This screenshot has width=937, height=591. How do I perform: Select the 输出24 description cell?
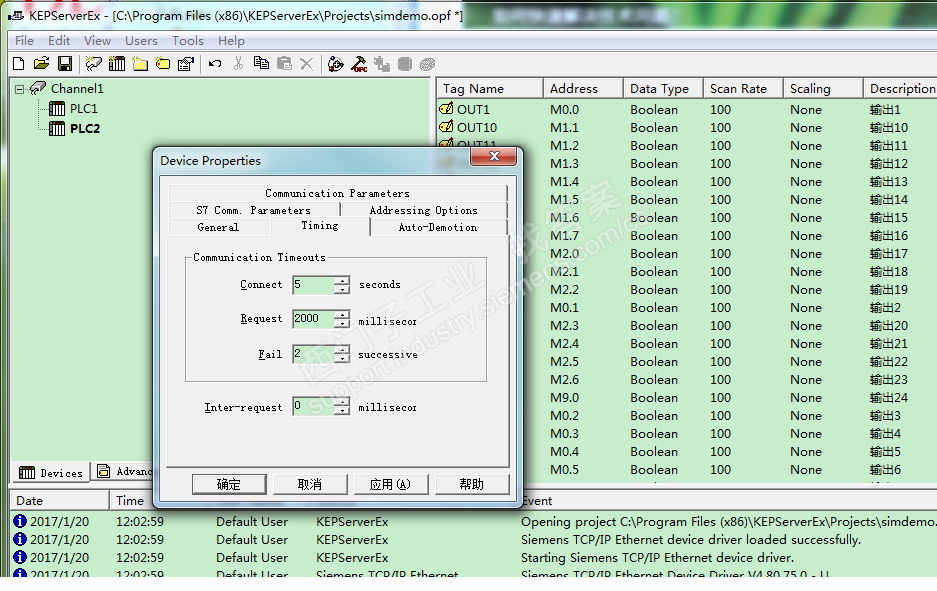[889, 397]
